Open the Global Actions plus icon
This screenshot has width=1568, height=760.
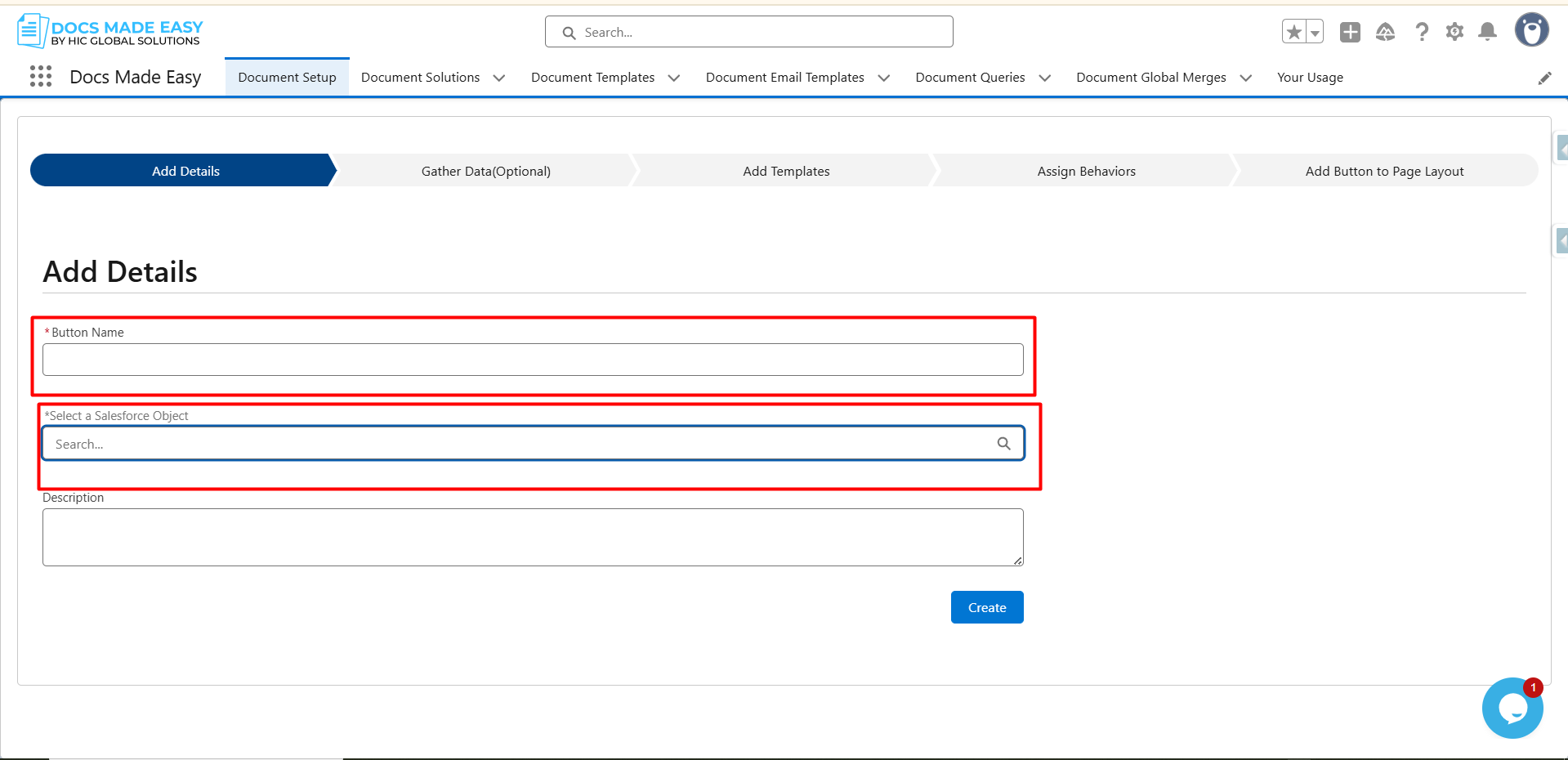pos(1350,32)
